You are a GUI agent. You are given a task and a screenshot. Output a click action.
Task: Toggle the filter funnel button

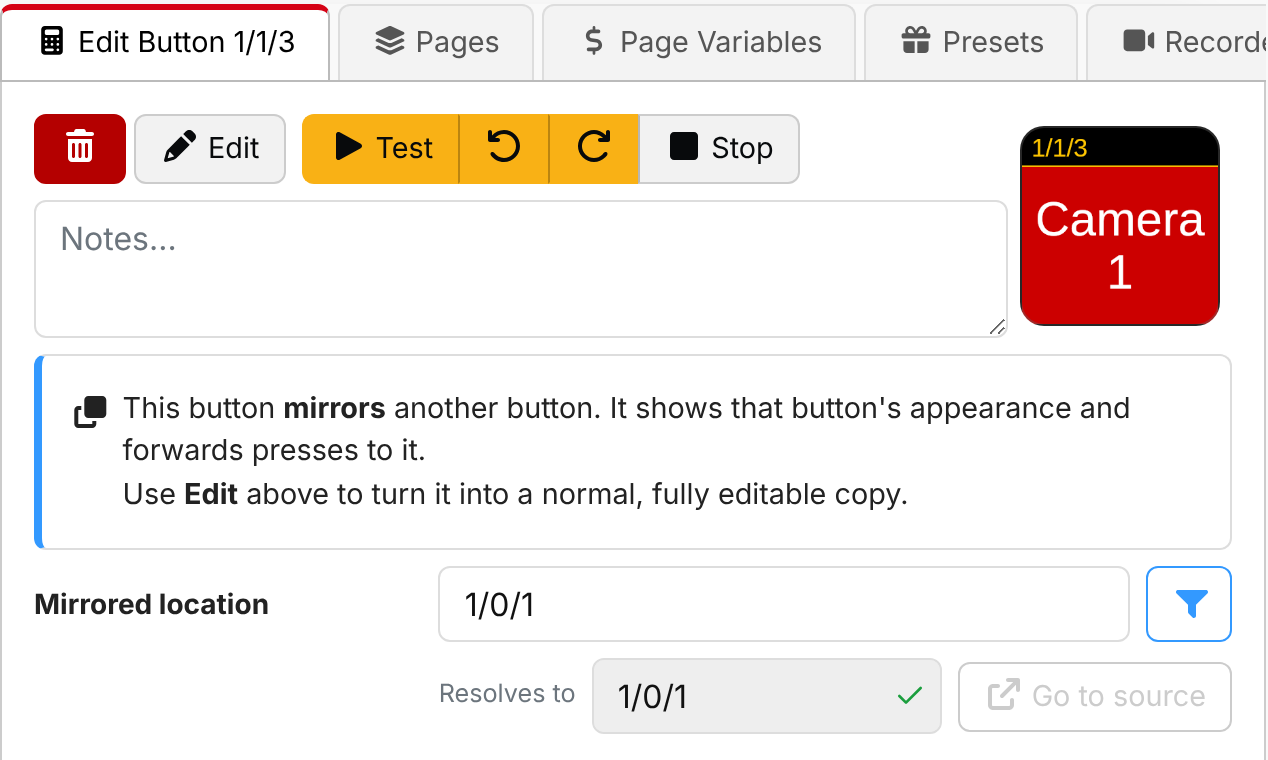[x=1189, y=604]
